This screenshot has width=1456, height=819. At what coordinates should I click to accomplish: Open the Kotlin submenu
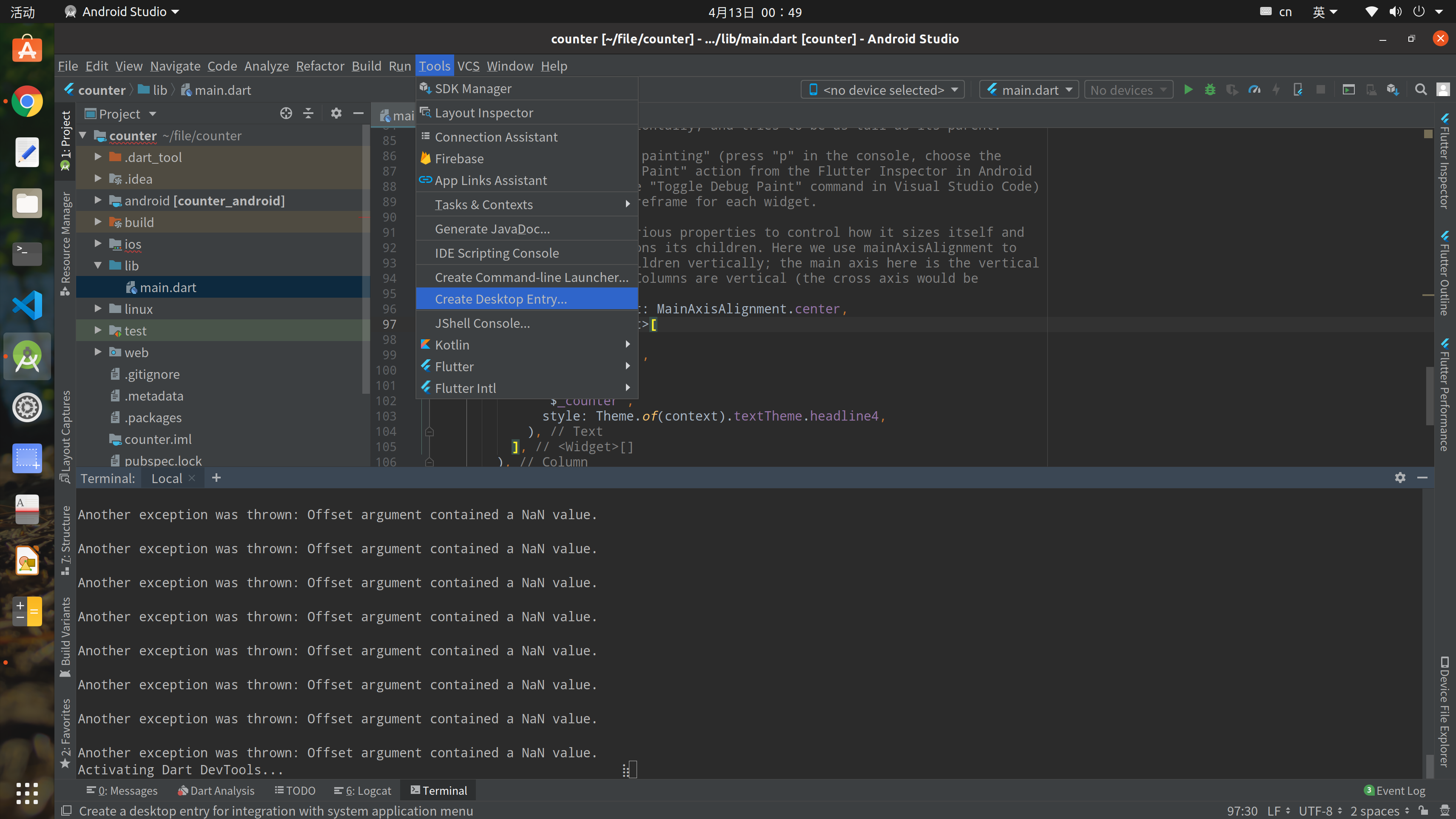[x=527, y=345]
